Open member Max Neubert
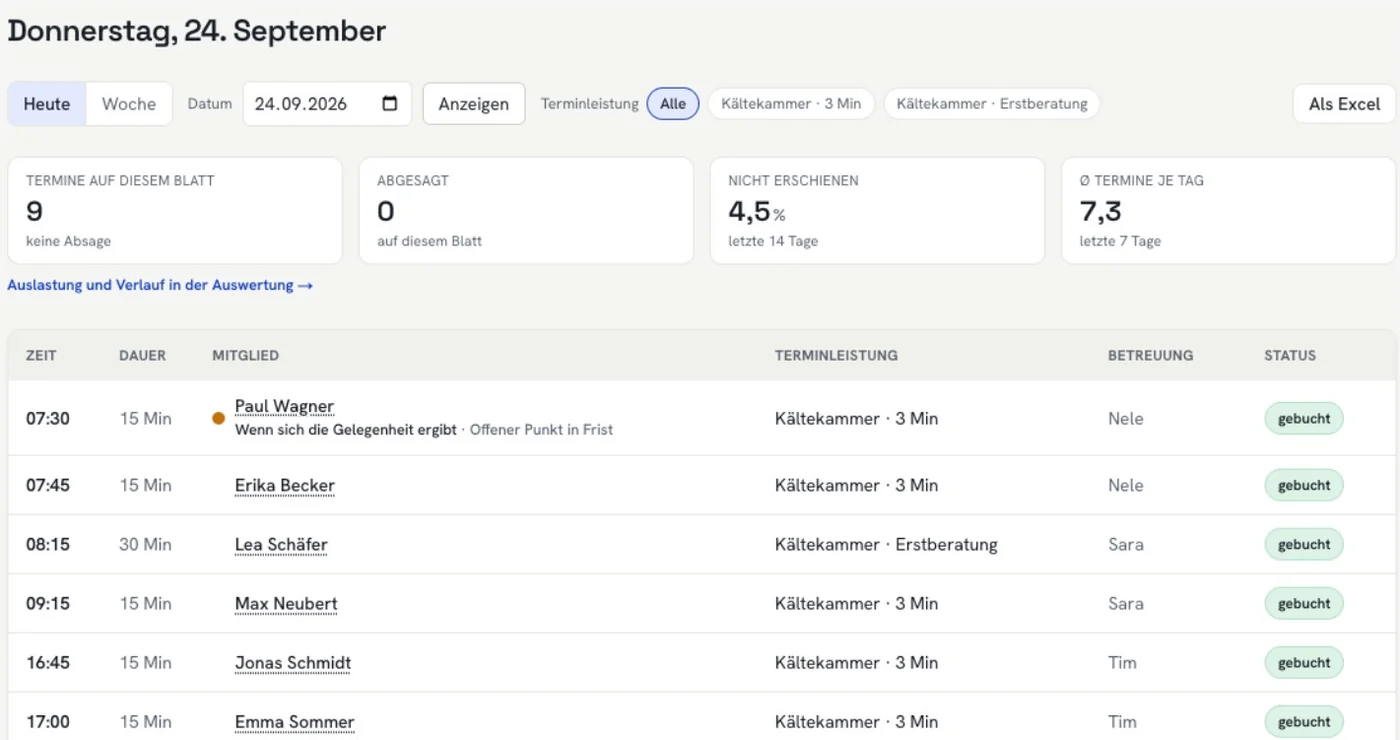 pyautogui.click(x=286, y=603)
